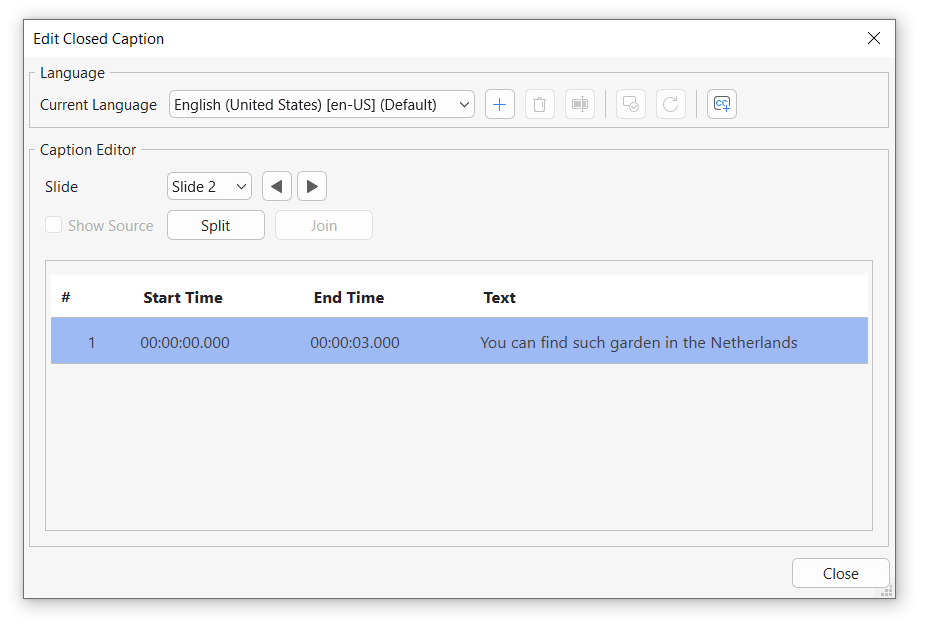Click the Join button

click(323, 225)
